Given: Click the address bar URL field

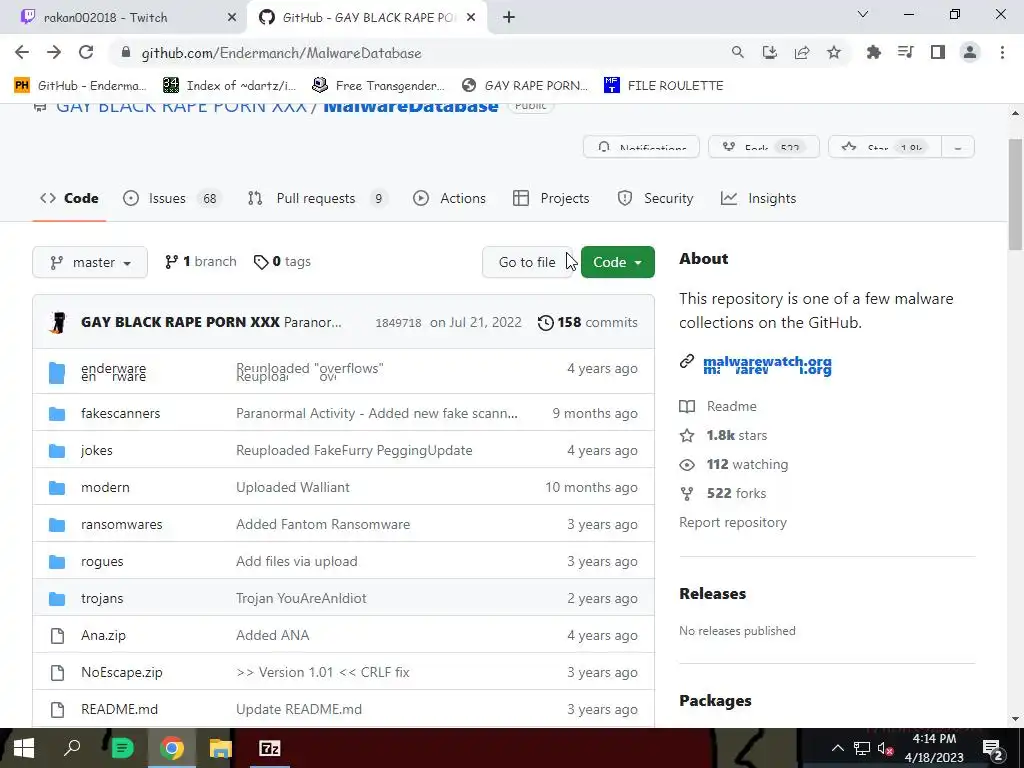Looking at the screenshot, I should tap(418, 53).
